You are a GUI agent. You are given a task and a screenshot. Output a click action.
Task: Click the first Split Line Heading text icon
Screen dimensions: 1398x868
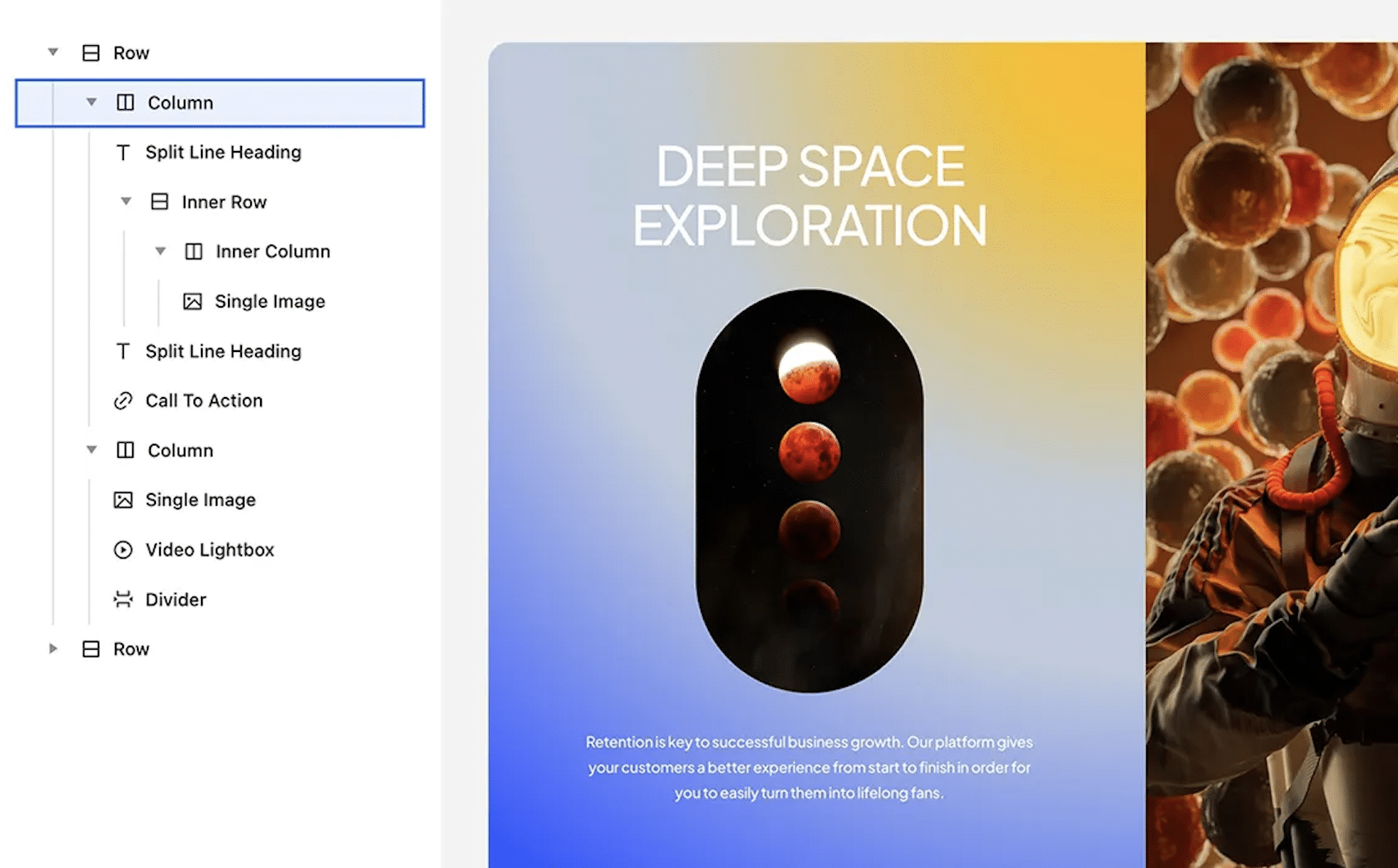click(x=123, y=153)
